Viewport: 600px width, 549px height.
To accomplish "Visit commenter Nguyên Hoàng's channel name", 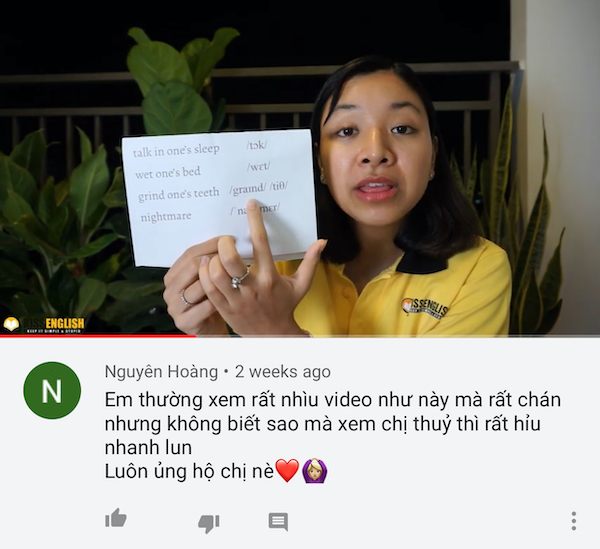I will point(161,371).
